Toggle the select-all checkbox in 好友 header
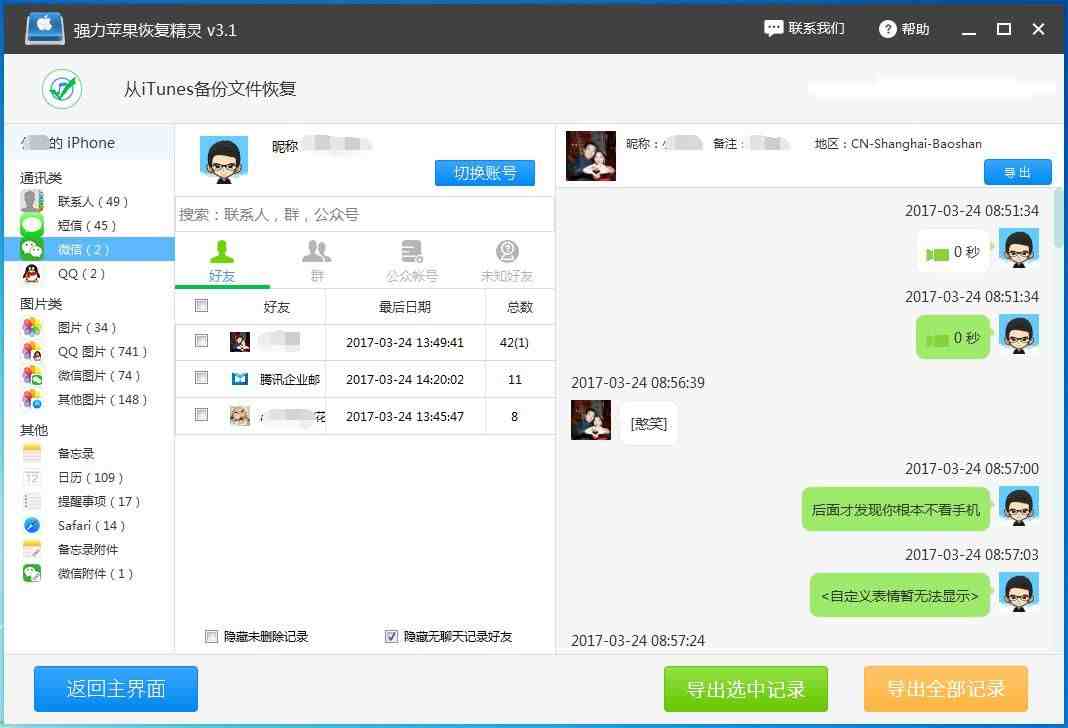The height and width of the screenshot is (728, 1068). click(x=201, y=306)
